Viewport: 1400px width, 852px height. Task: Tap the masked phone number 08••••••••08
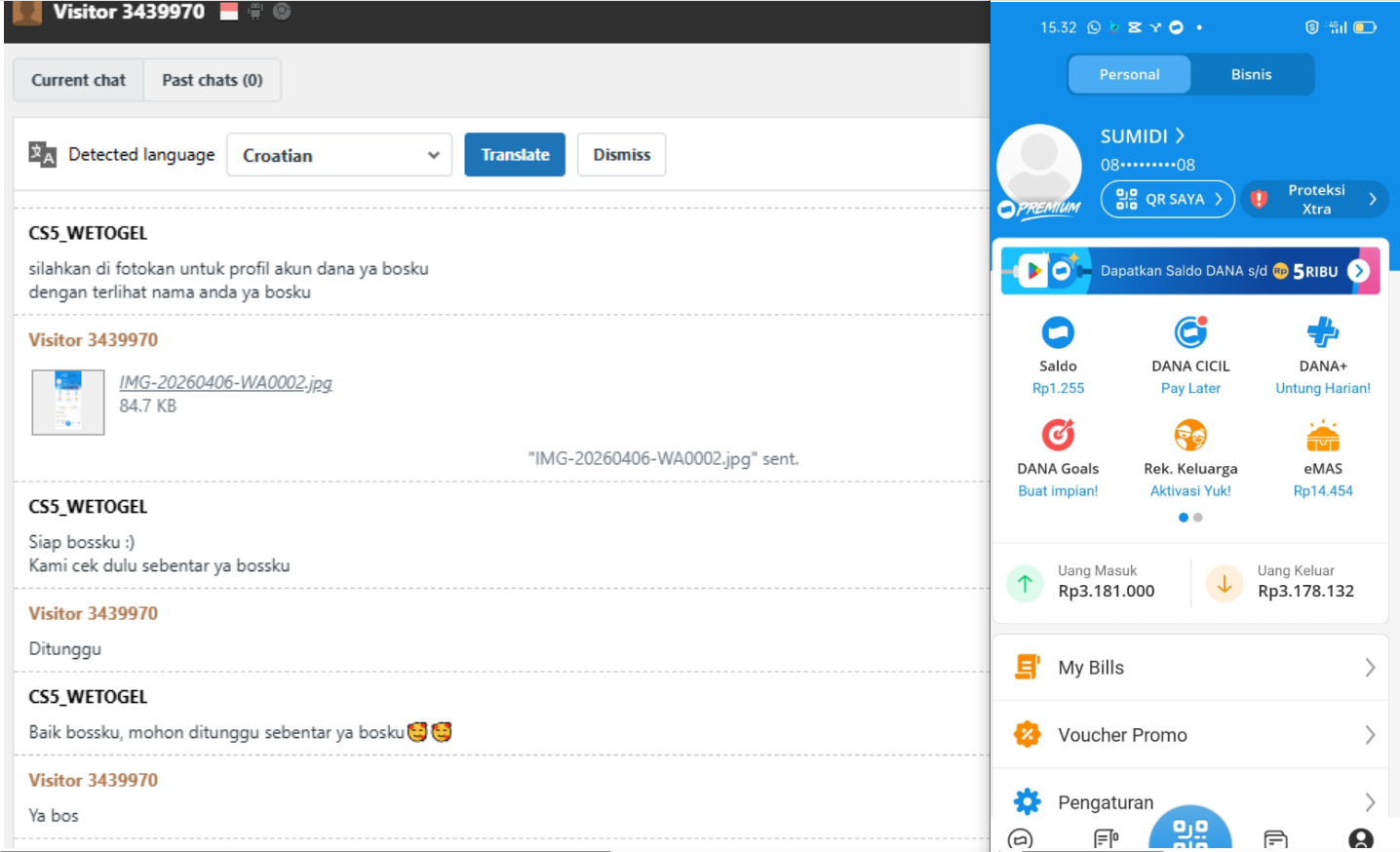[1147, 165]
